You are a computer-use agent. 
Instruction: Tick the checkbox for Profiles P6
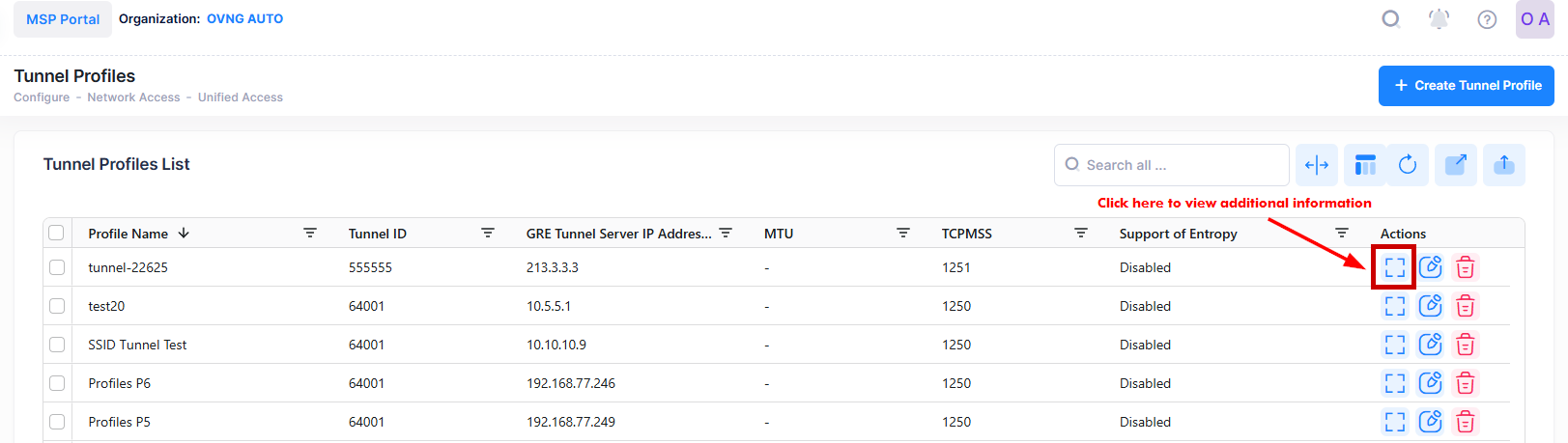tap(57, 383)
